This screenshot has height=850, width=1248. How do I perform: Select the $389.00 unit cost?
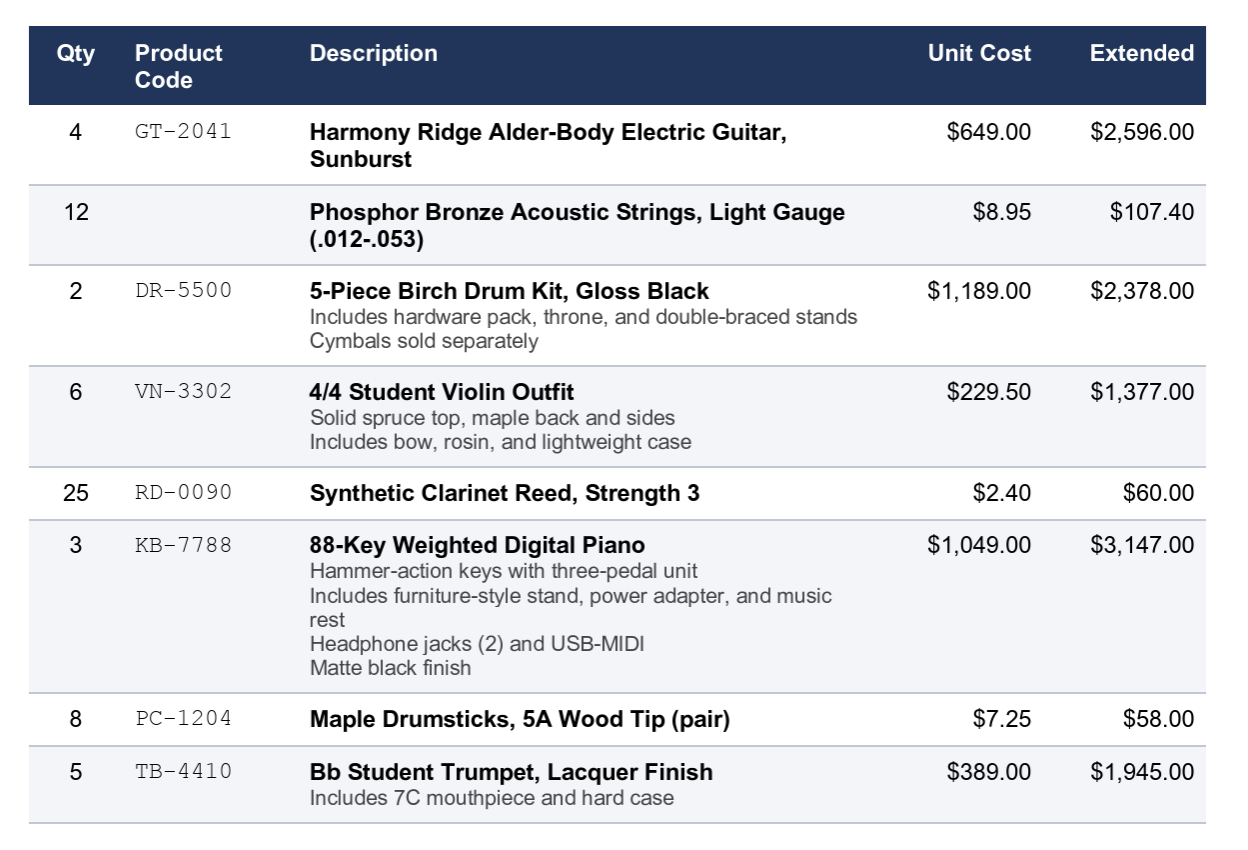point(989,772)
